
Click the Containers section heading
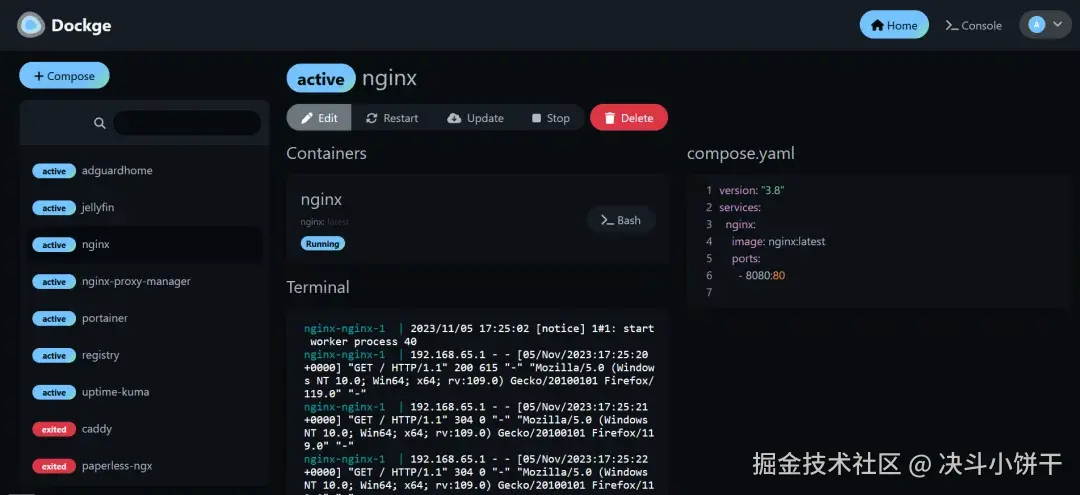coord(326,153)
